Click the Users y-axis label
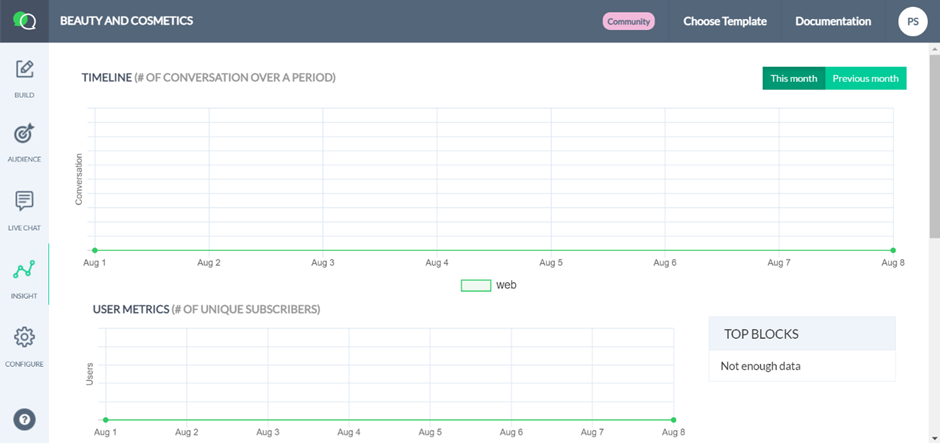Screen dimensions: 940x443 [x=90, y=373]
